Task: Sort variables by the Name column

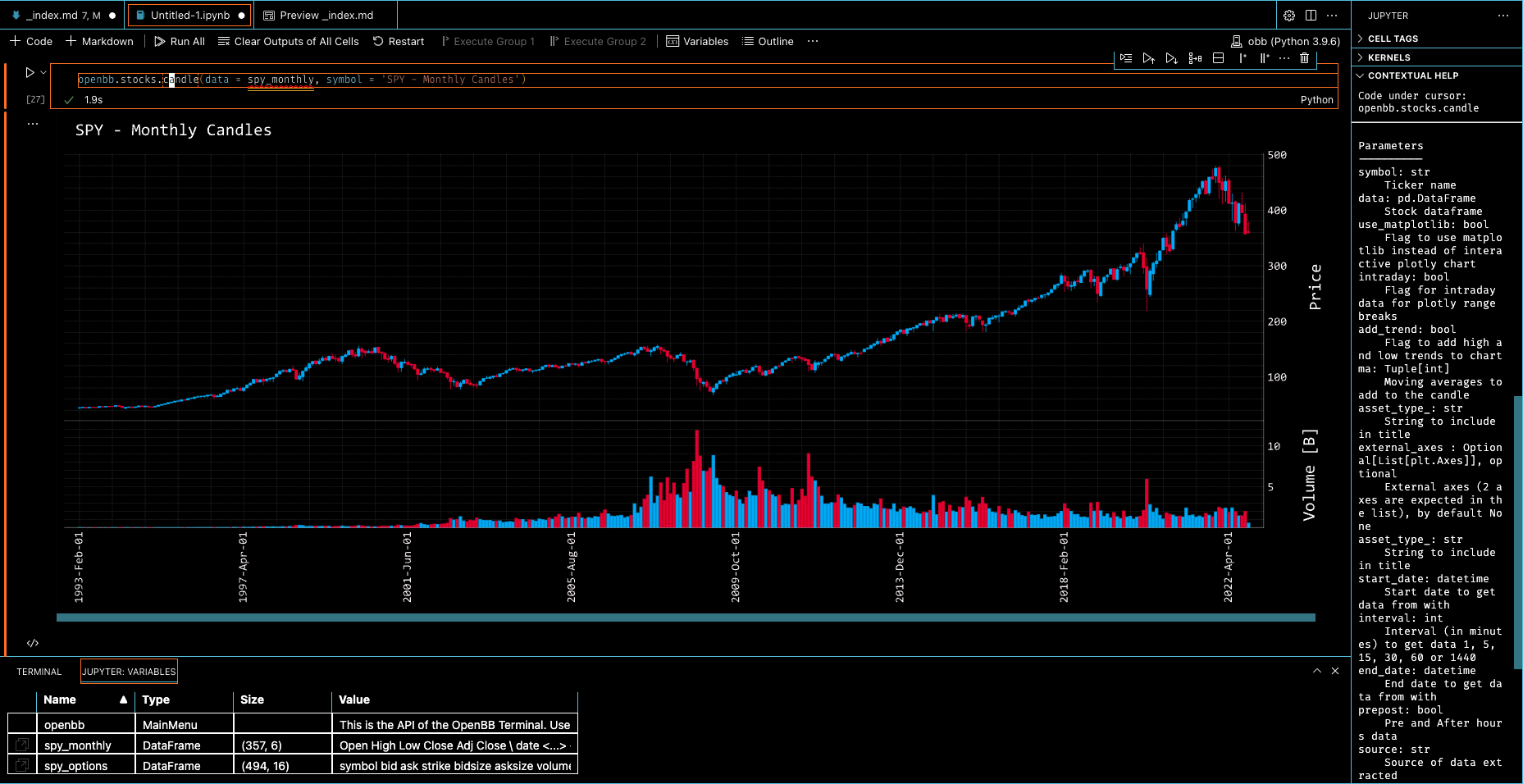Action: [85, 700]
